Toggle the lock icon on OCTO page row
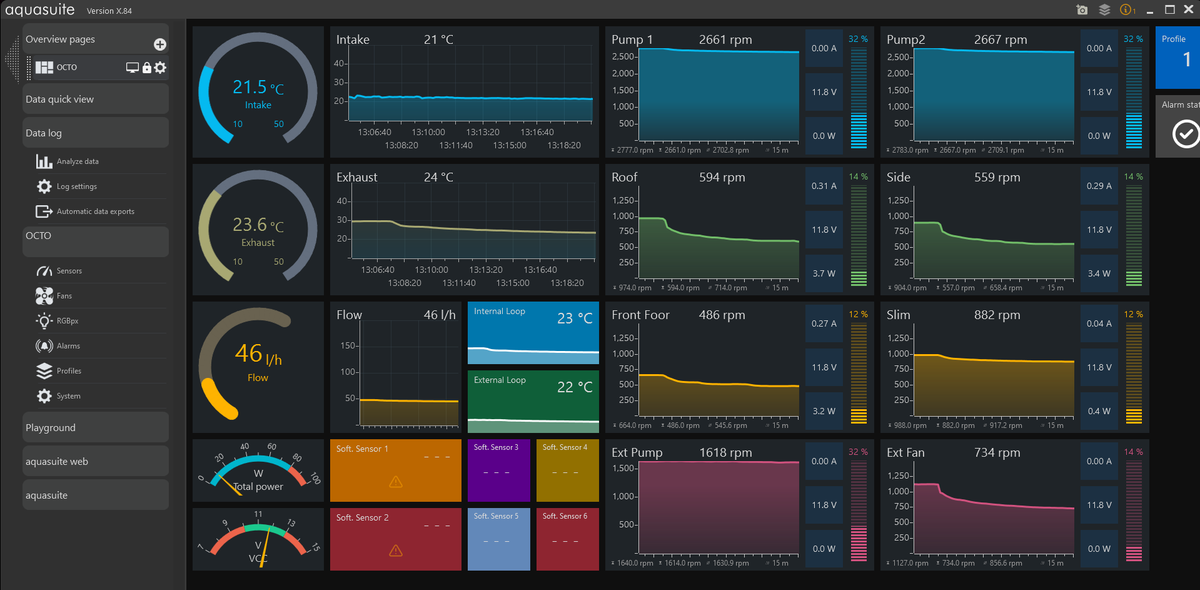Screen dimensions: 1200x590 147,68
